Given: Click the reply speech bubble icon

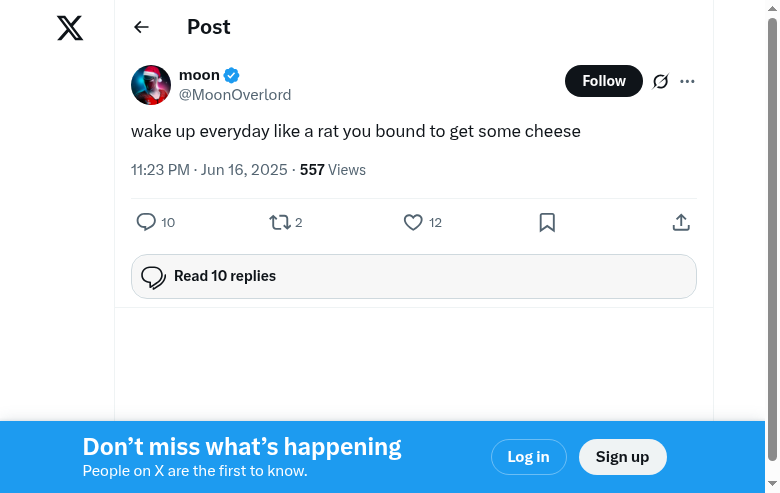Looking at the screenshot, I should [x=146, y=222].
